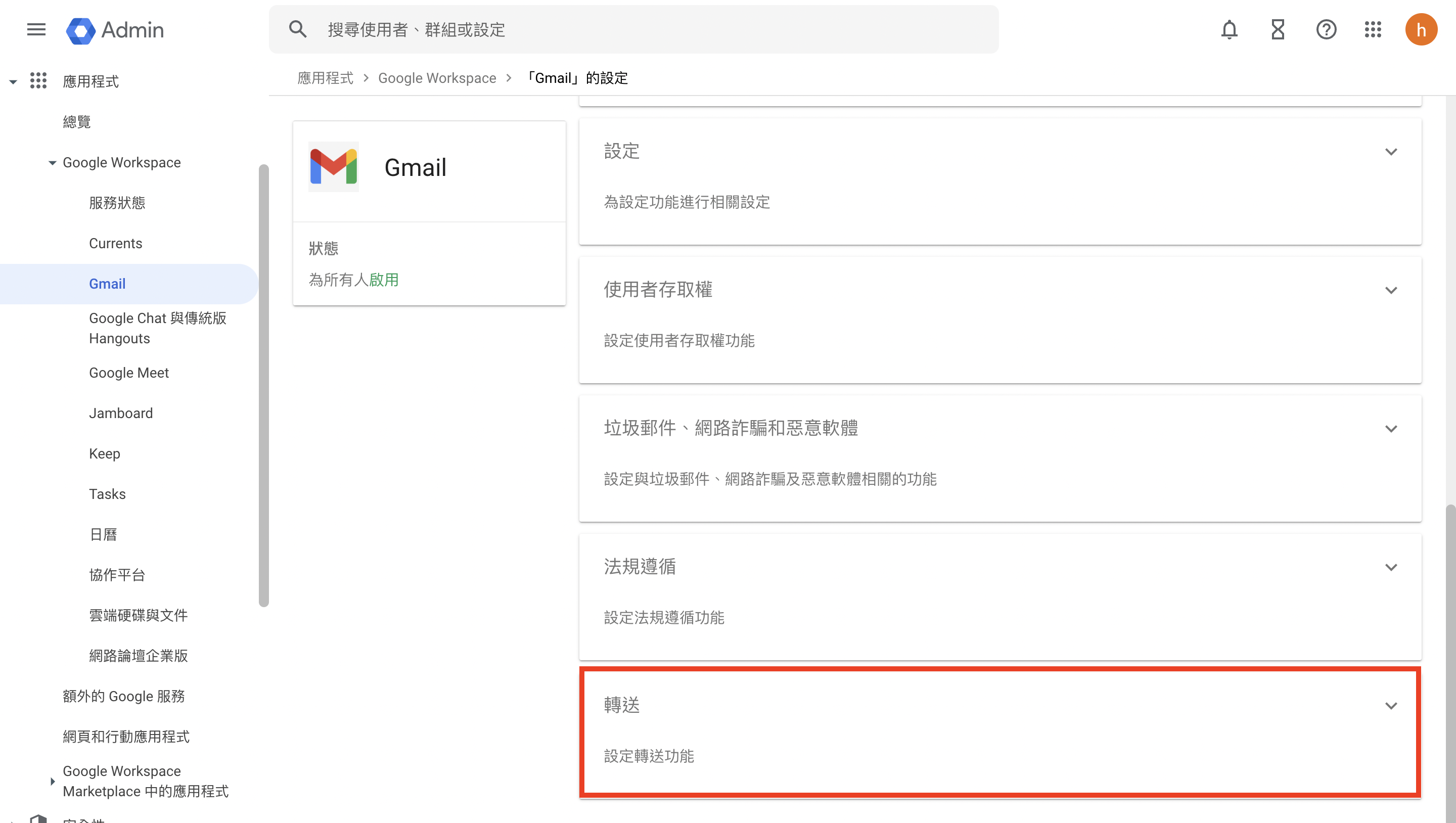The height and width of the screenshot is (823, 1456).
Task: Open 日曆 in the sidebar
Action: [x=104, y=534]
